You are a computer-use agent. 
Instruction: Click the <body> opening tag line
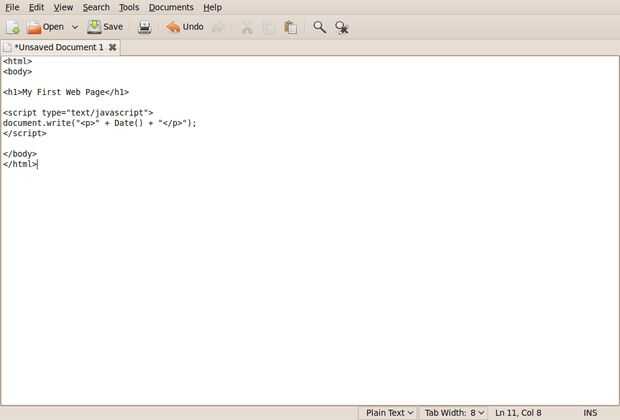click(17, 71)
